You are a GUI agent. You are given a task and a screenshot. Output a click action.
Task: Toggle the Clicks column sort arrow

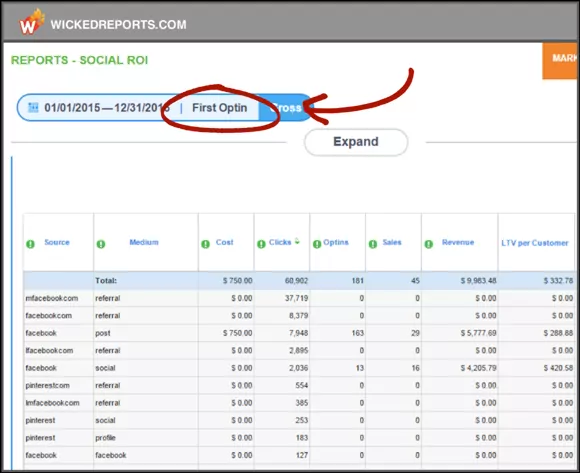[x=297, y=241]
